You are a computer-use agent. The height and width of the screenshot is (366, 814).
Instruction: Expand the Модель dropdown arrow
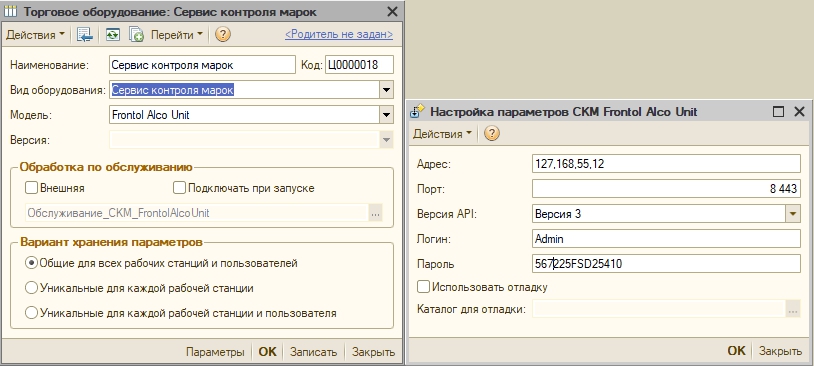coord(386,115)
